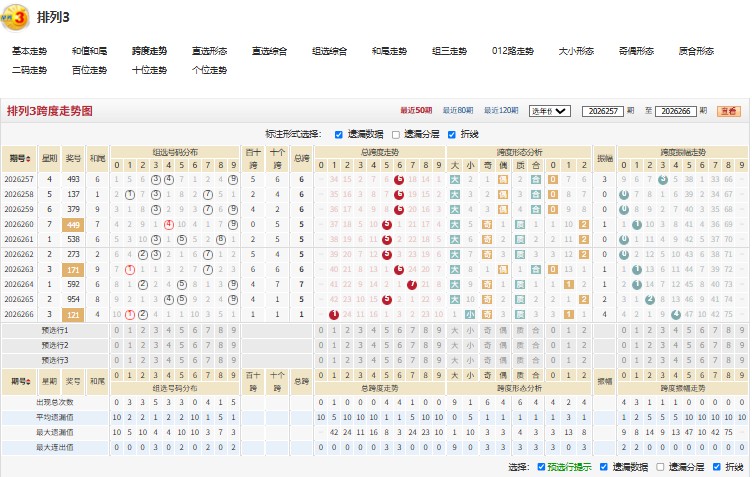Click green 小 marker in row 2026266
Screen dimensions: 752x477
point(470,315)
